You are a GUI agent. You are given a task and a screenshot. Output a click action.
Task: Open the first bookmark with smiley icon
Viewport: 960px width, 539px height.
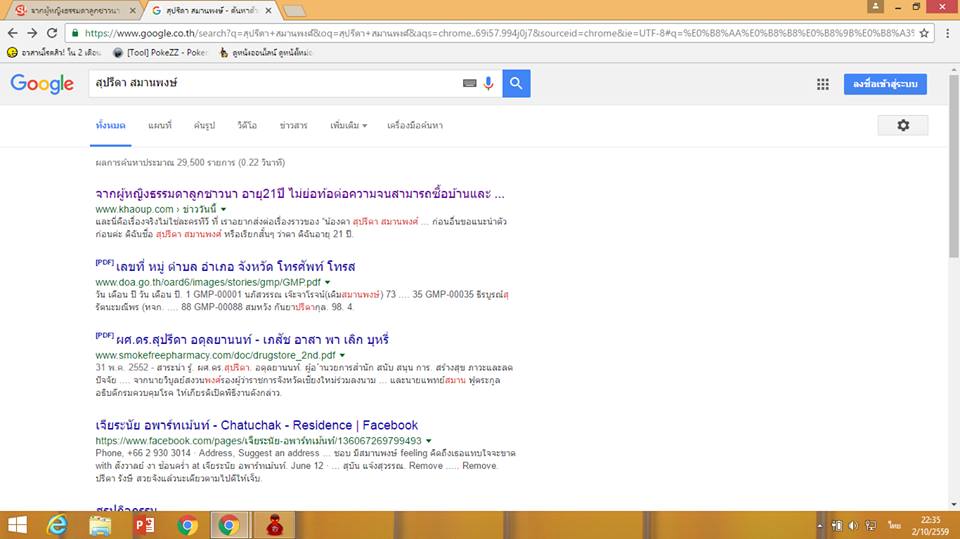pyautogui.click(x=54, y=53)
